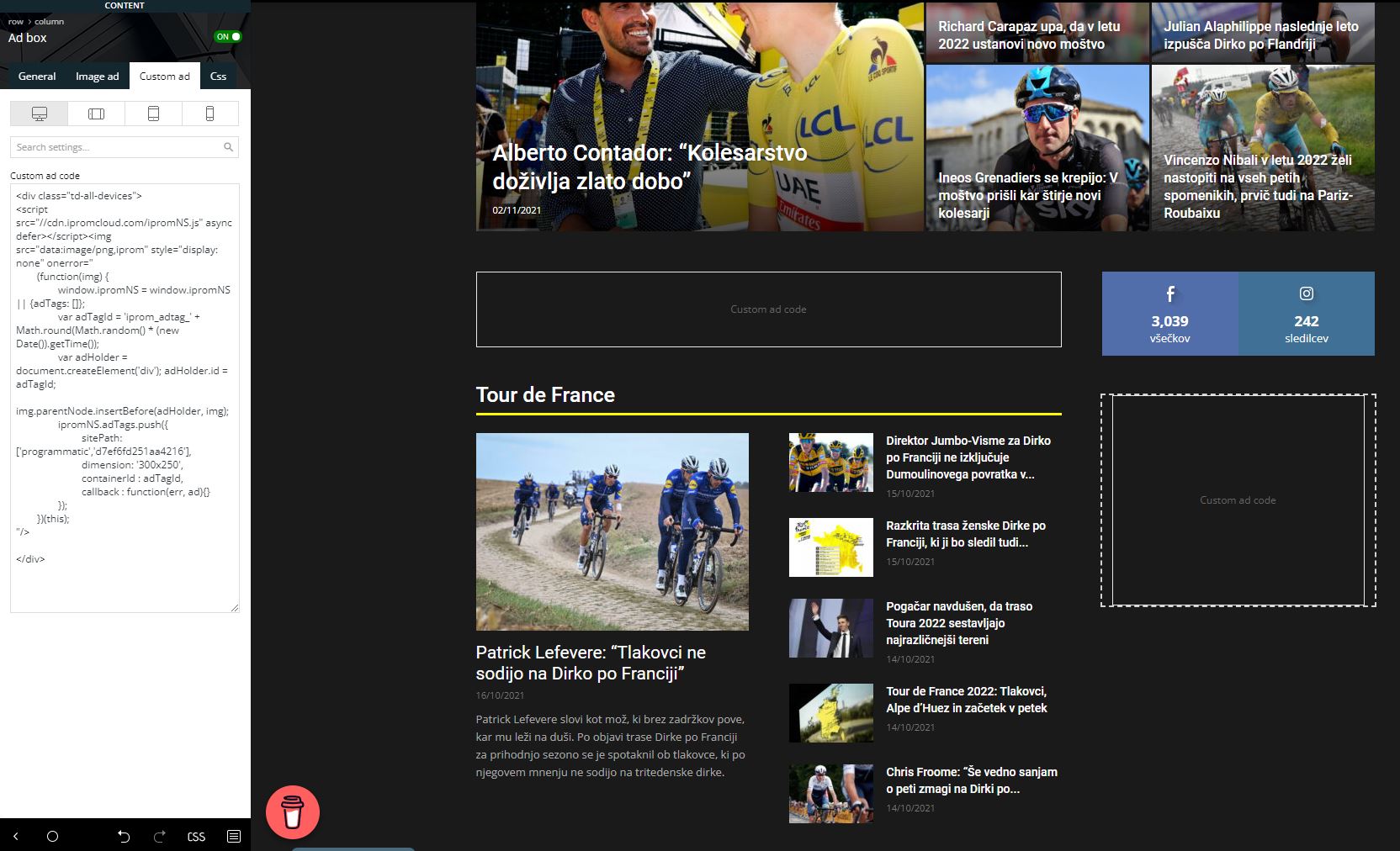Open the Chris Froome article title
This screenshot has height=851, width=1400.
coord(972,780)
